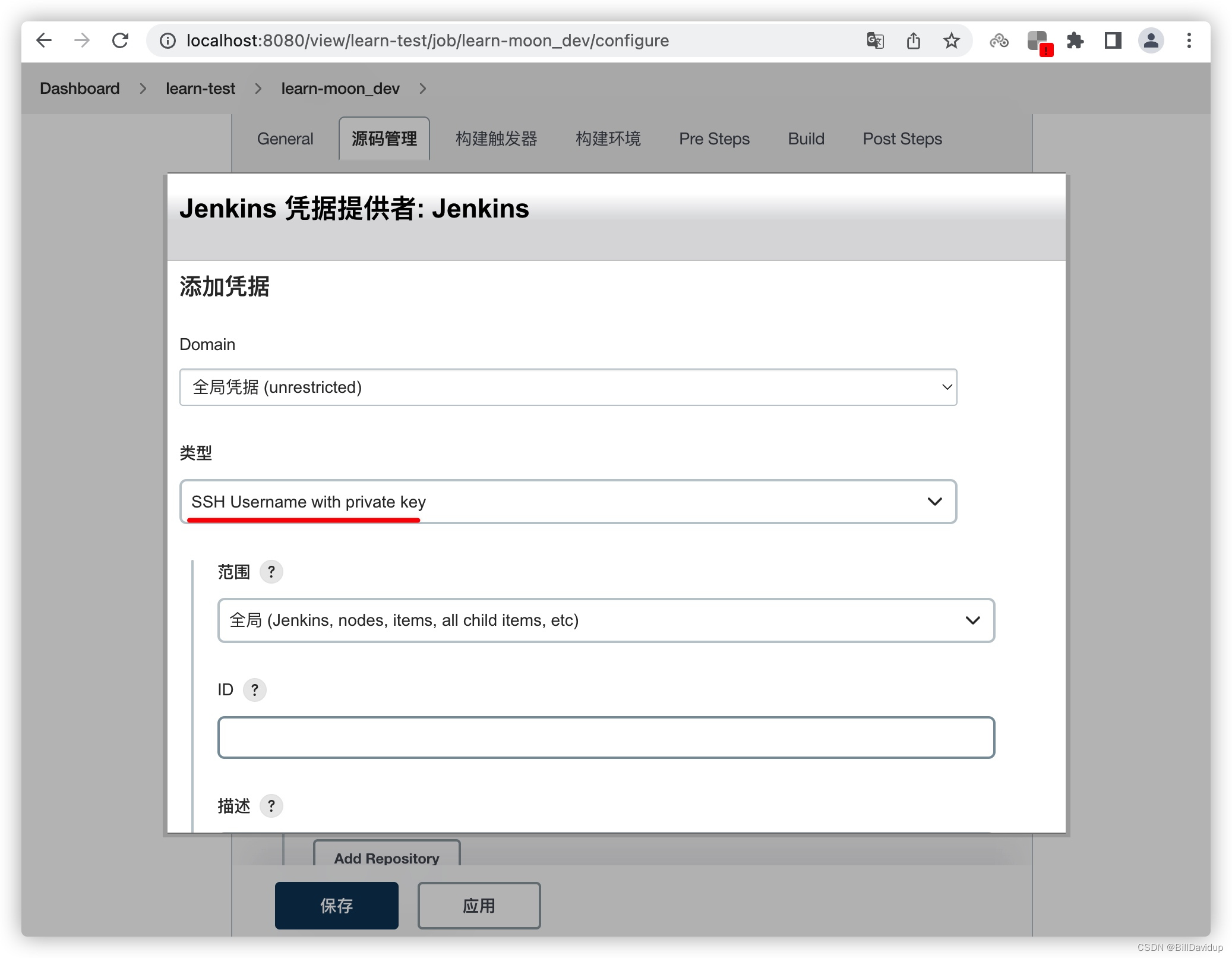Open the Dashboard breadcrumb link
The width and height of the screenshot is (1232, 958).
80,89
